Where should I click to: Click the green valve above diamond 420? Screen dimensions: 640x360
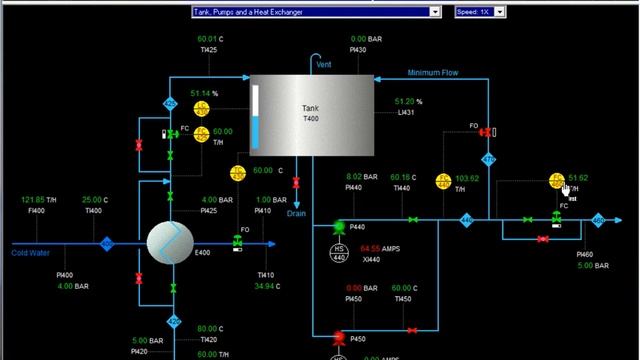tap(173, 288)
